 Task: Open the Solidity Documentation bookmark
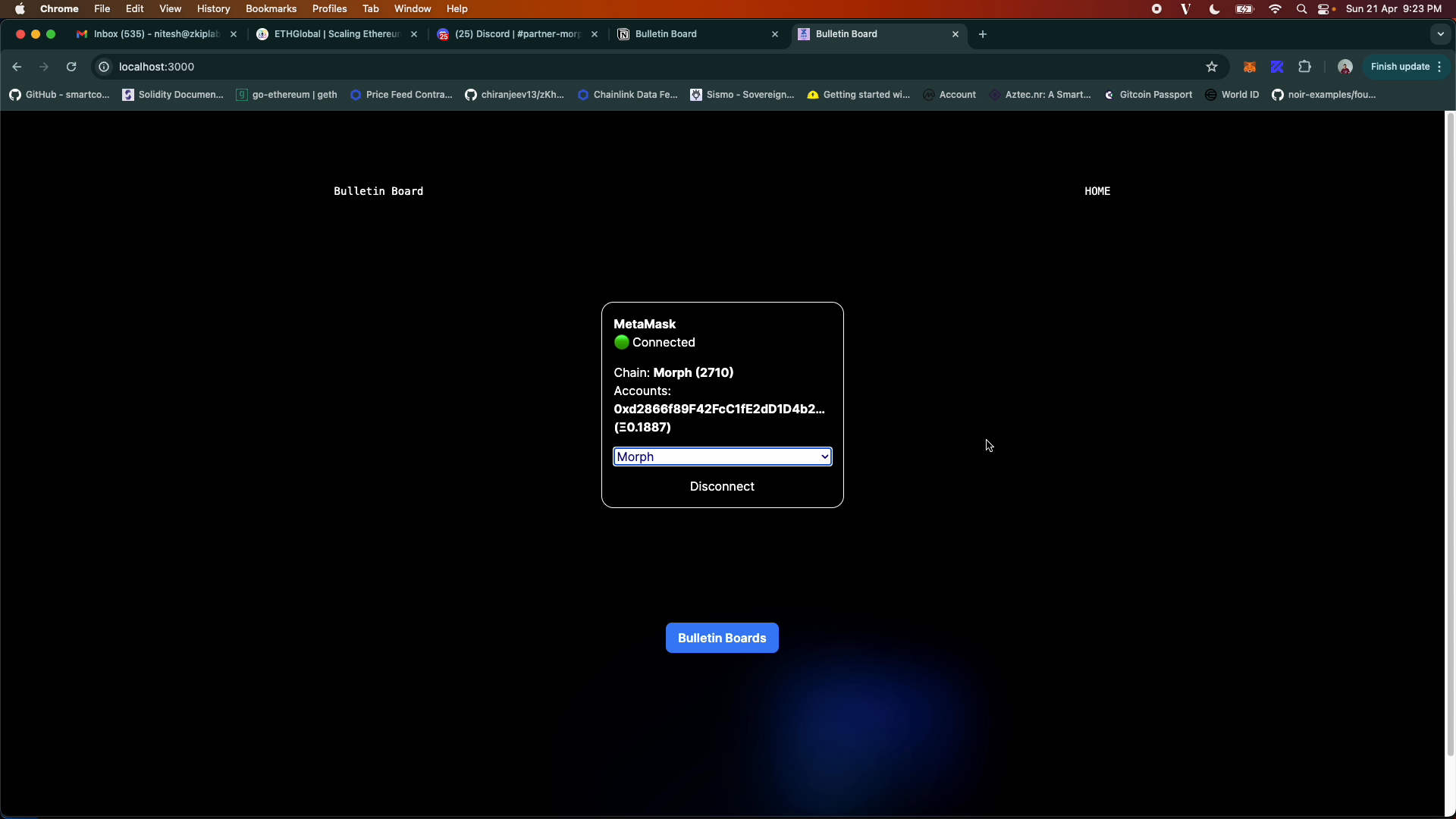coord(173,95)
